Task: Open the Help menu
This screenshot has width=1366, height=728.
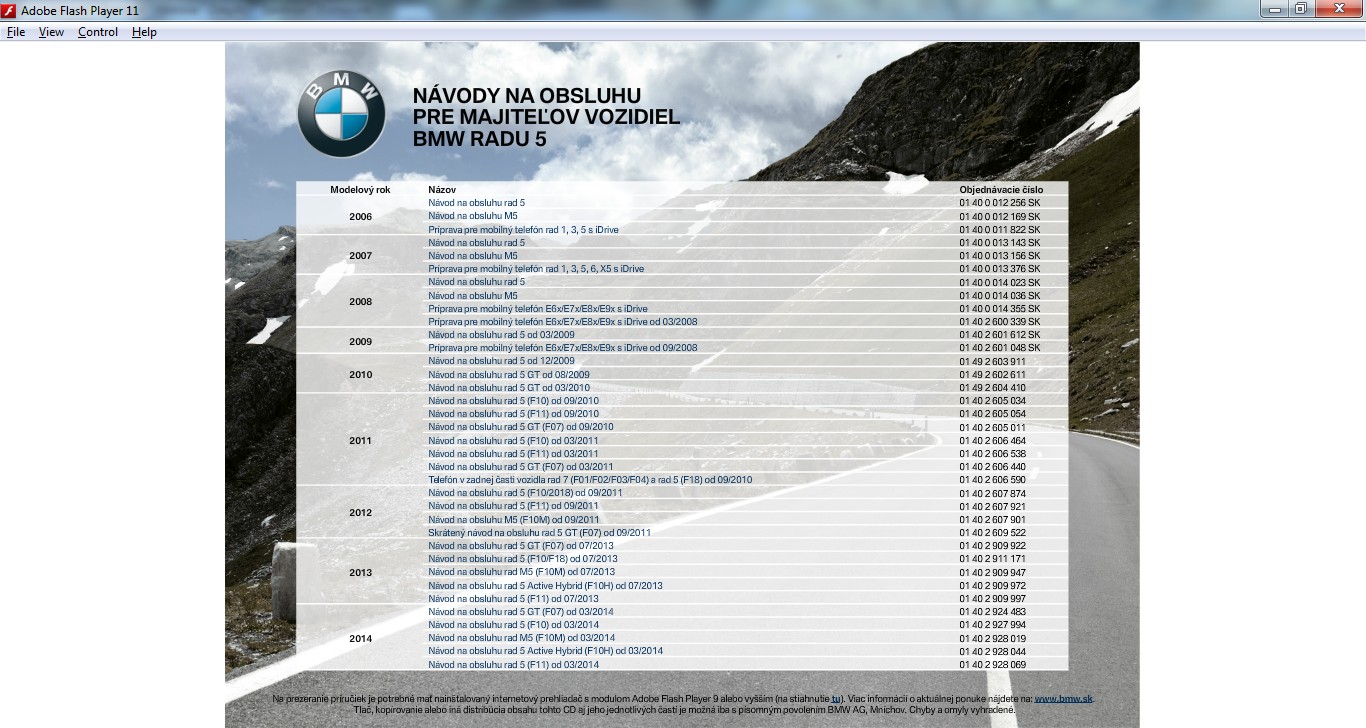Action: click(144, 32)
